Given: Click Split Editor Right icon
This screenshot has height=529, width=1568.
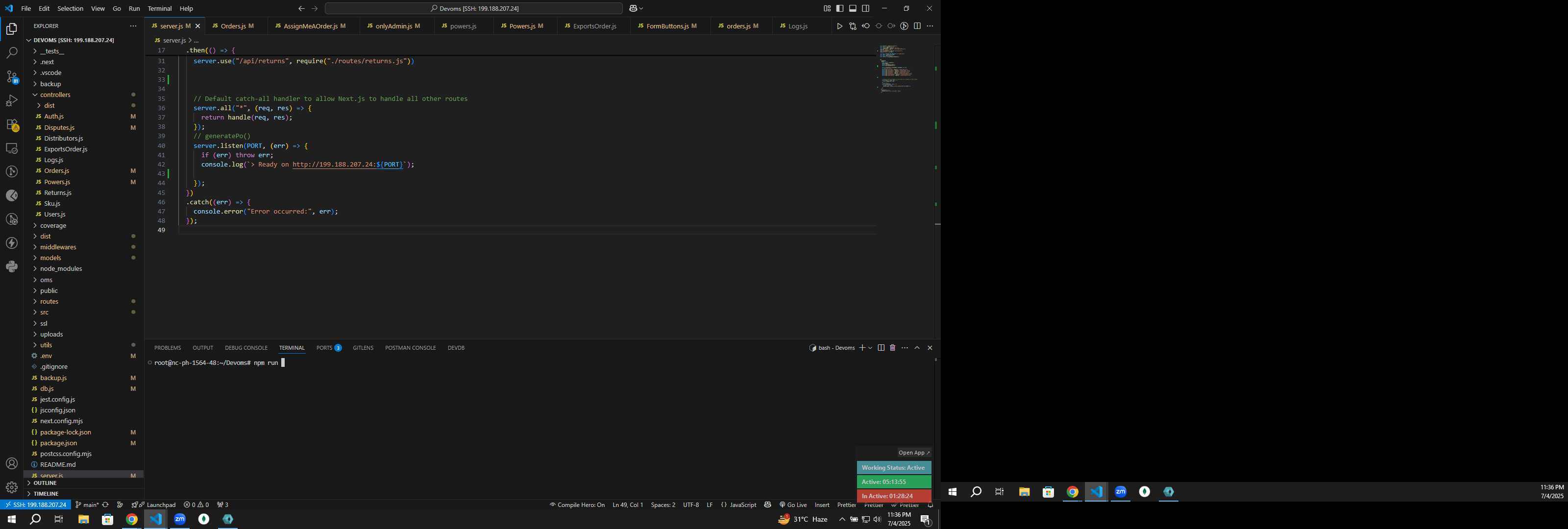Looking at the screenshot, I should pyautogui.click(x=917, y=26).
